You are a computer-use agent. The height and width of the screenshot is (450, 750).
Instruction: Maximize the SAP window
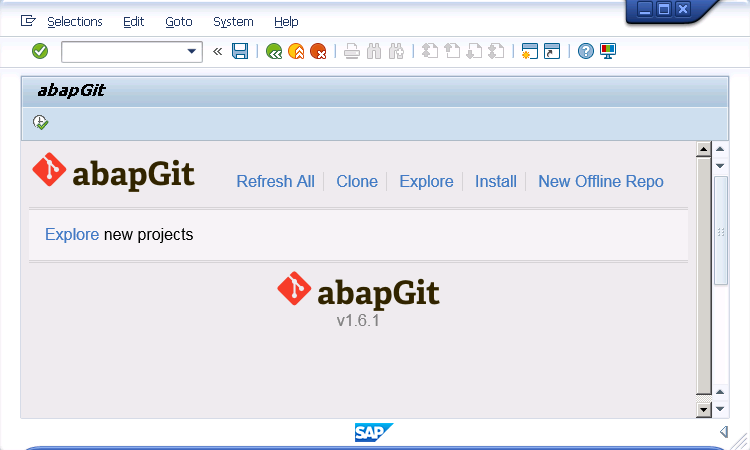point(663,9)
